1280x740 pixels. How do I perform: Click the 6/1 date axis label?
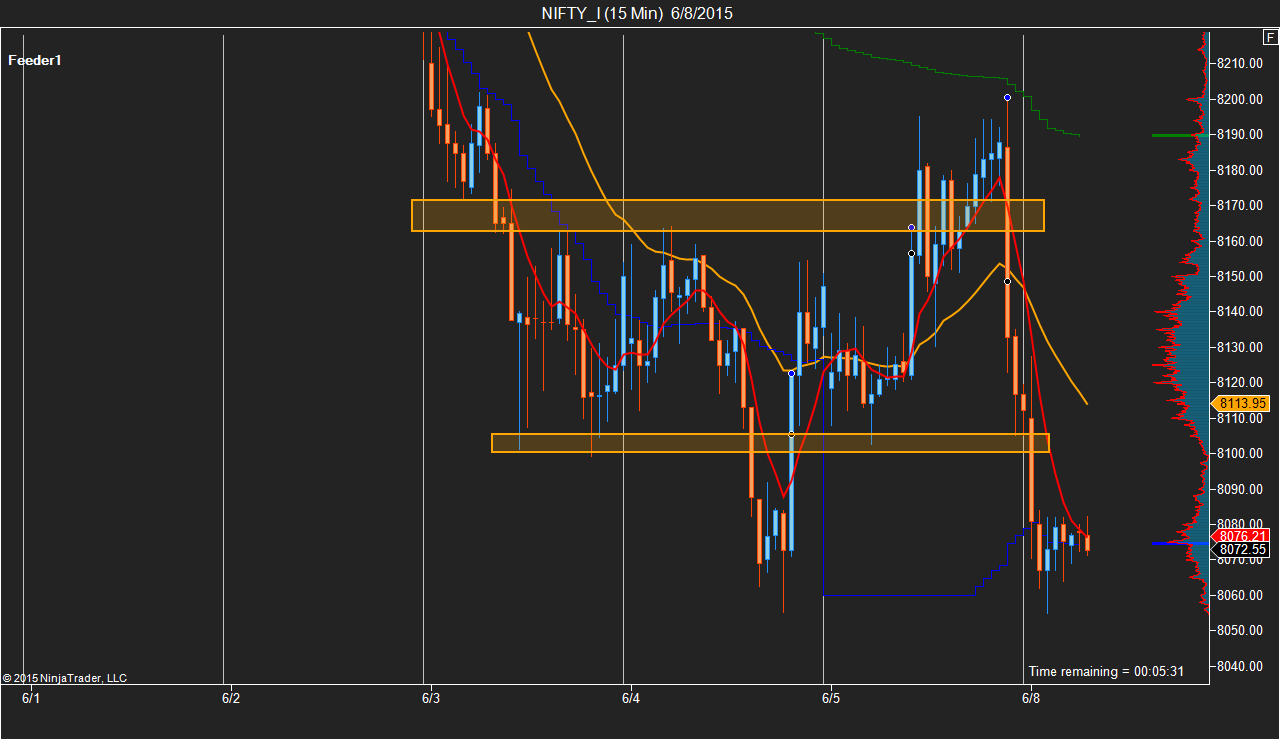coord(32,698)
